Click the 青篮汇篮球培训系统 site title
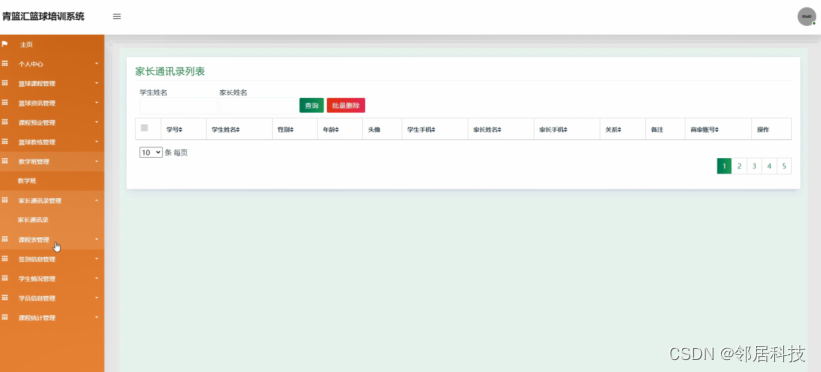The height and width of the screenshot is (372, 821). pyautogui.click(x=42, y=16)
